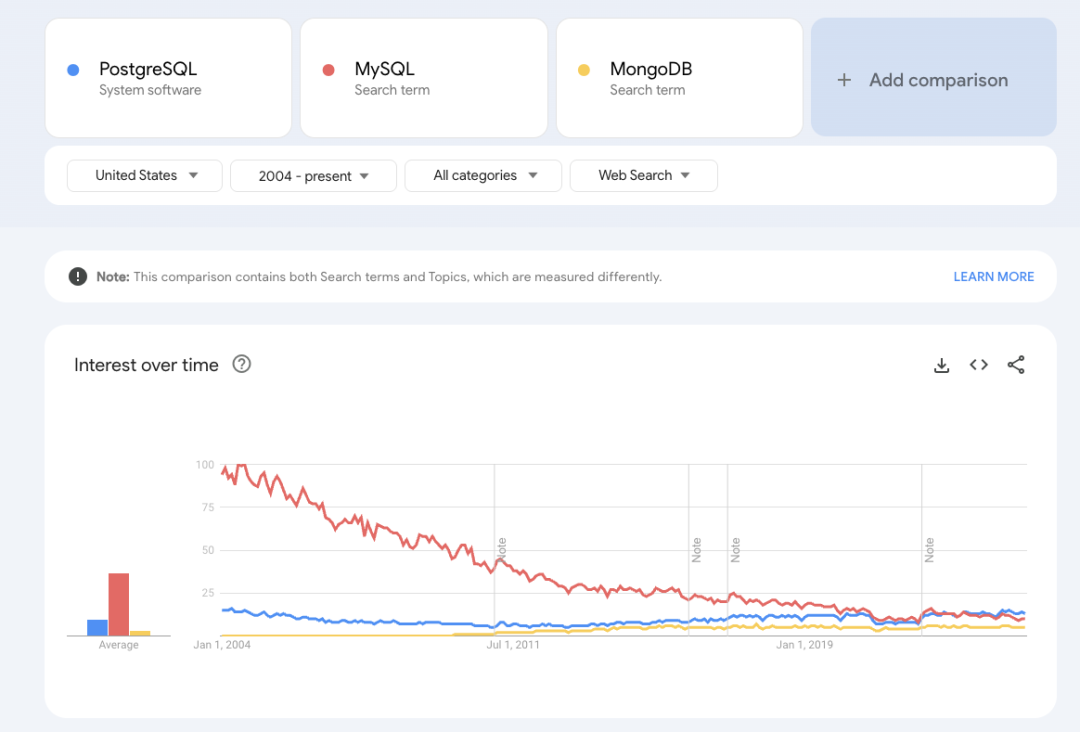Click the red MySQL average bar
The height and width of the screenshot is (732, 1080).
pyautogui.click(x=119, y=604)
